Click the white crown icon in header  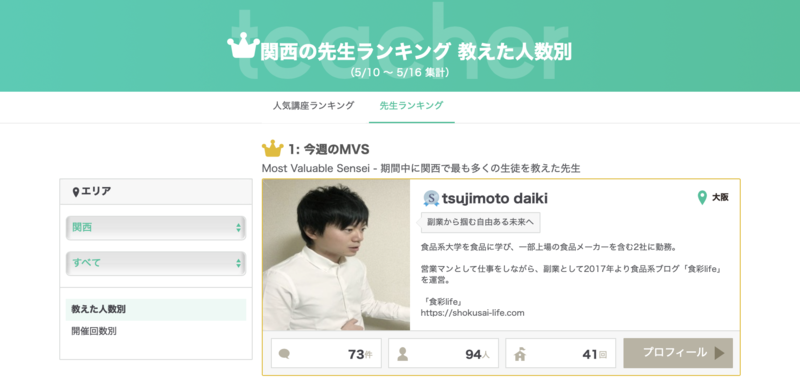point(243,46)
